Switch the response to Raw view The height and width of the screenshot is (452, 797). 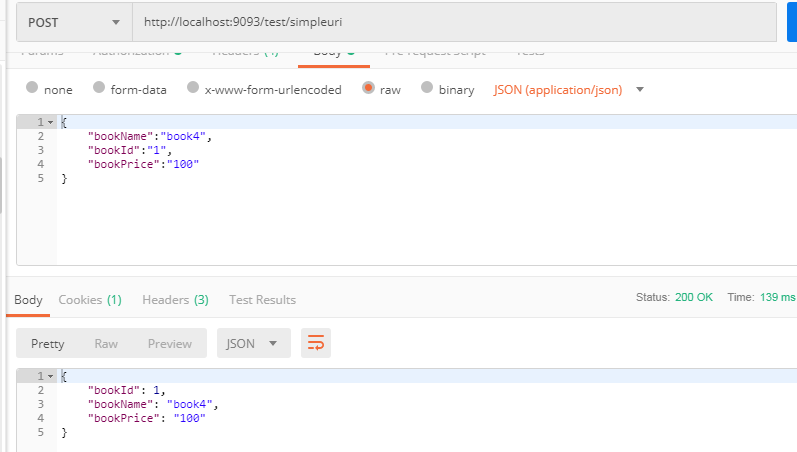[106, 343]
